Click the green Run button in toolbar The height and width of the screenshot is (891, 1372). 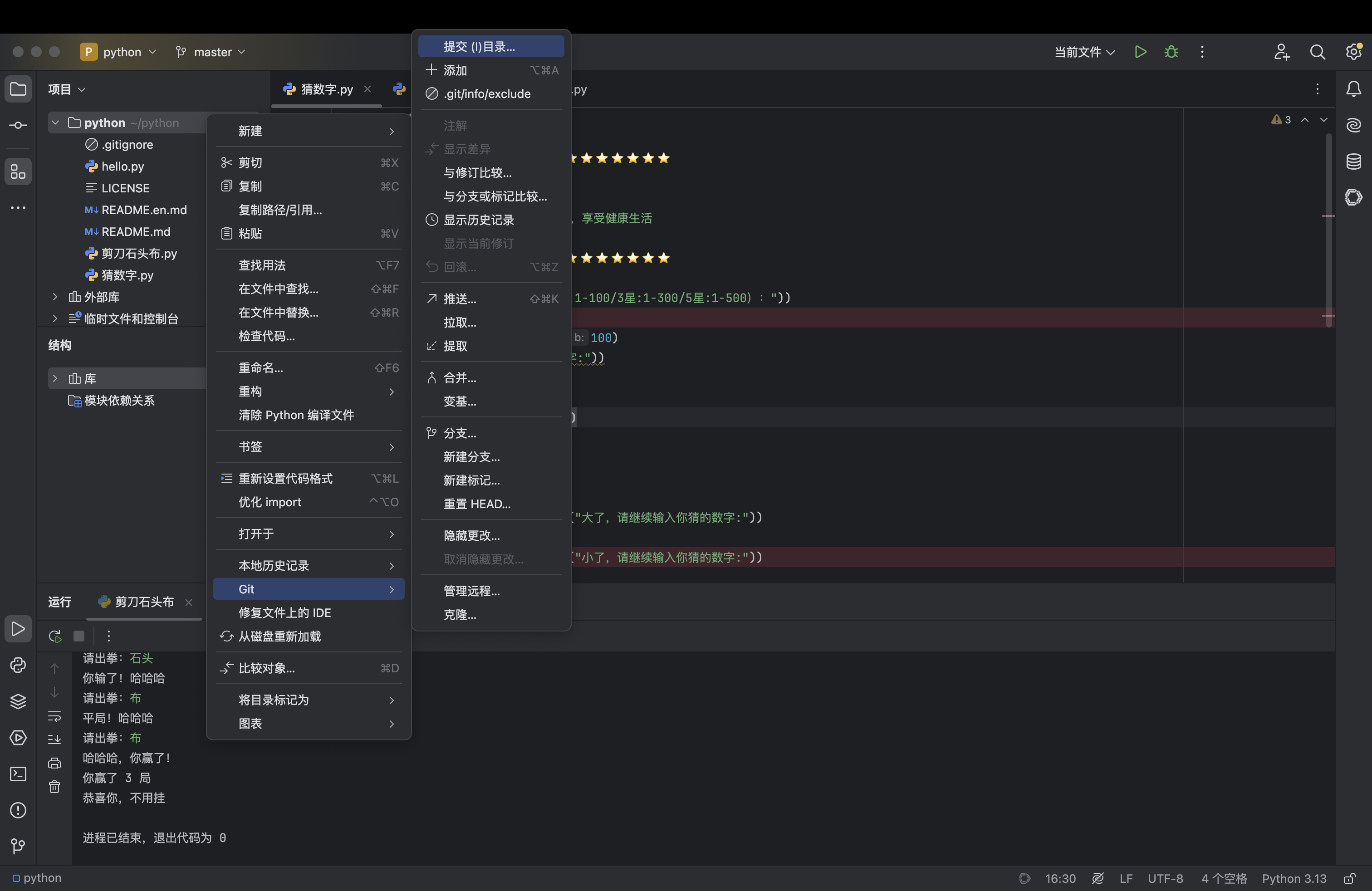pyautogui.click(x=1140, y=52)
